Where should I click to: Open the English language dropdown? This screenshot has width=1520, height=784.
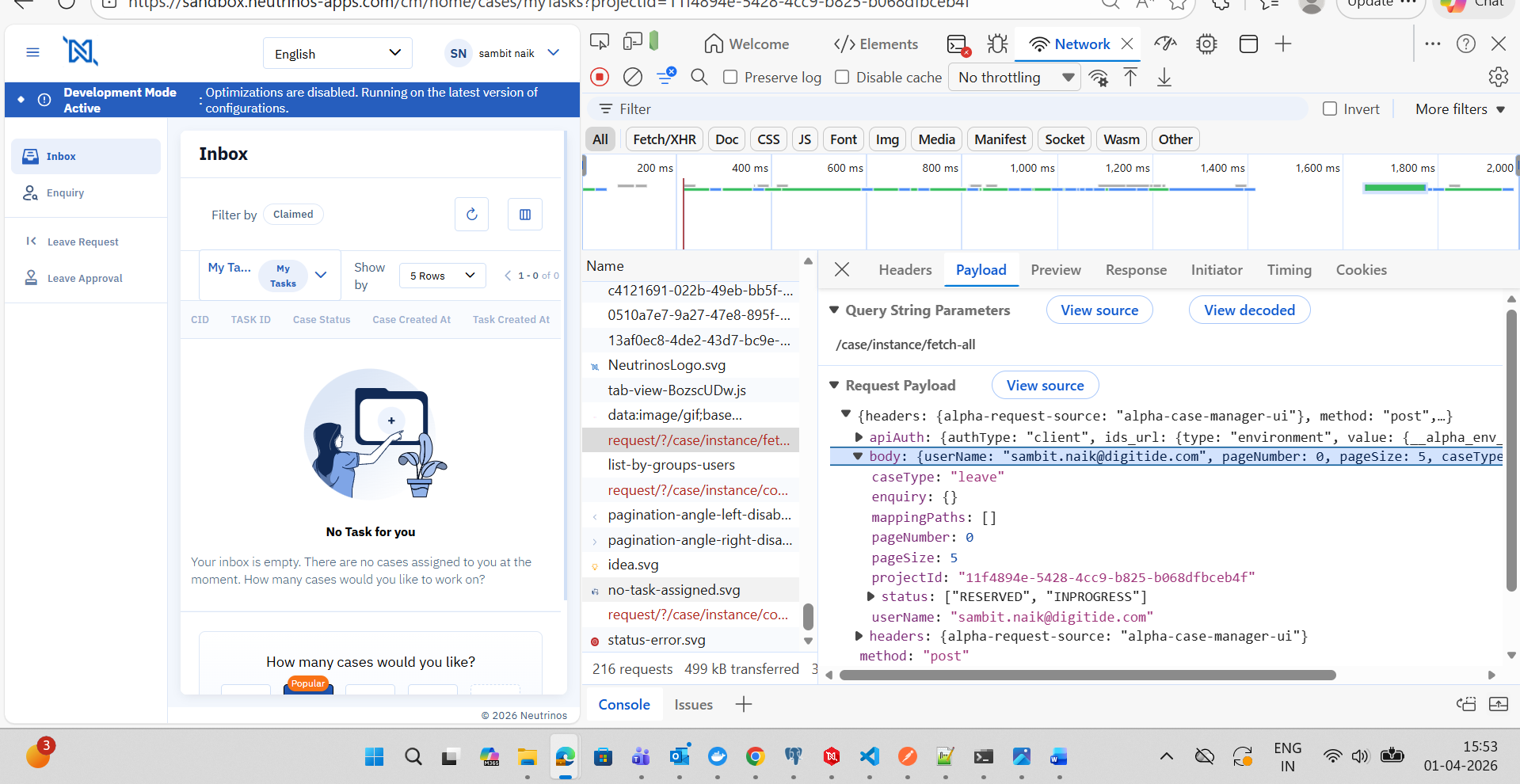[x=337, y=53]
